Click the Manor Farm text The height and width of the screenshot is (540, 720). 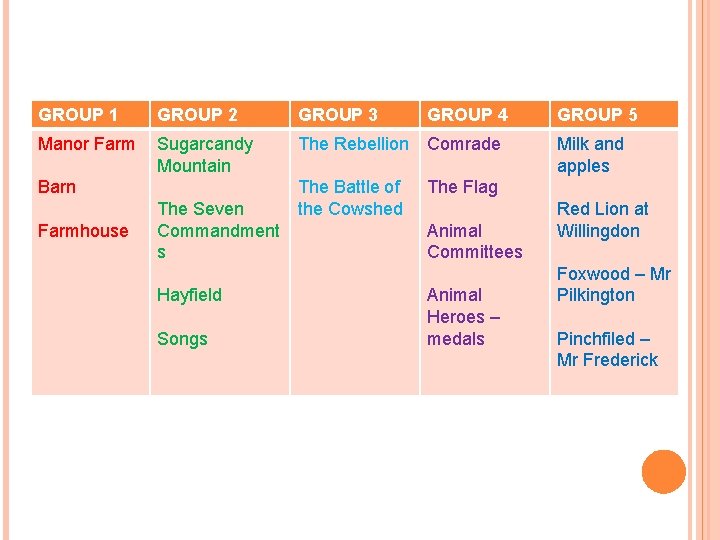click(x=86, y=144)
